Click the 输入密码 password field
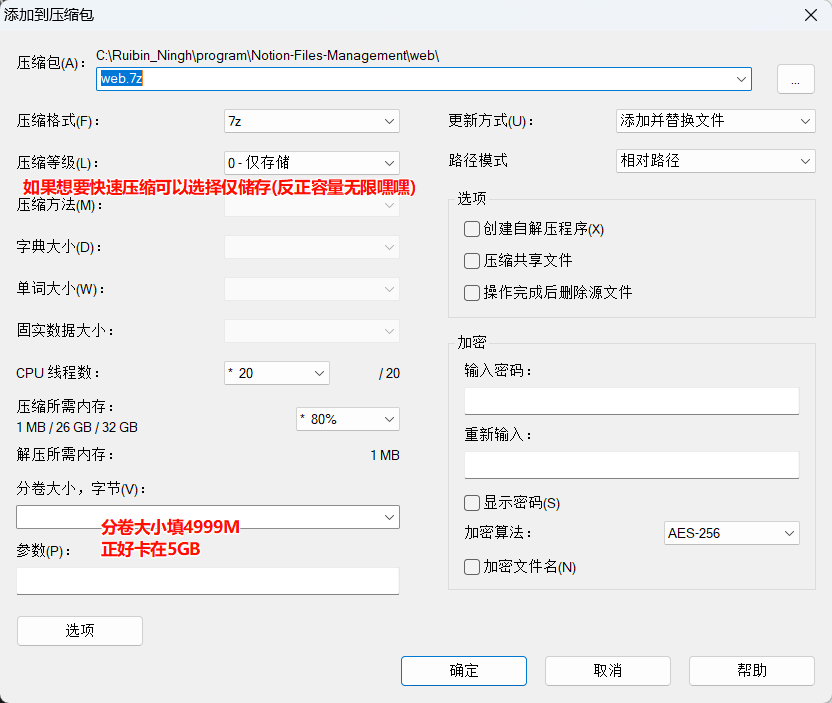The height and width of the screenshot is (703, 832). click(x=631, y=401)
